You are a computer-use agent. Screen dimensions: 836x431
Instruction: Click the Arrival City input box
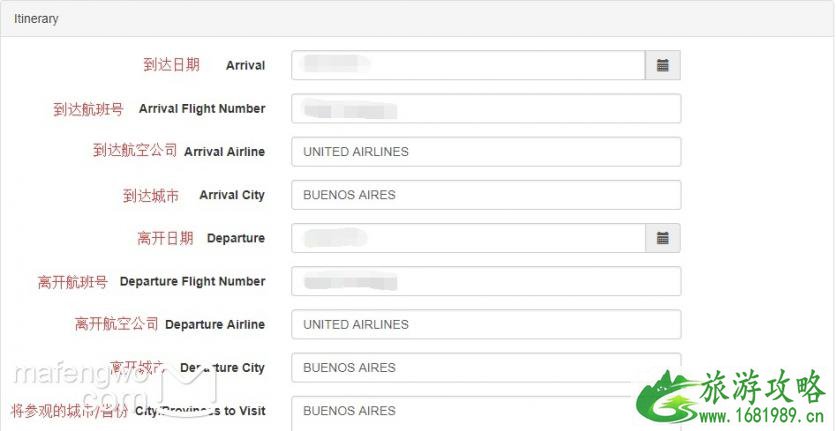point(486,195)
